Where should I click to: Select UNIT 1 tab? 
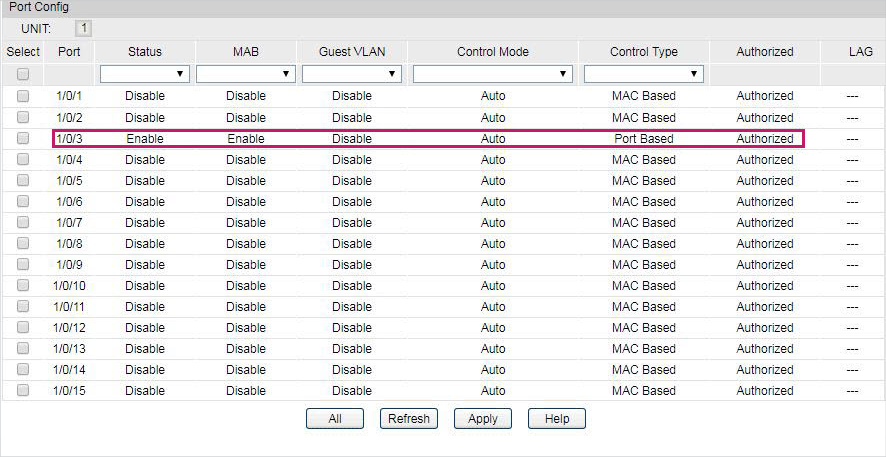point(84,28)
